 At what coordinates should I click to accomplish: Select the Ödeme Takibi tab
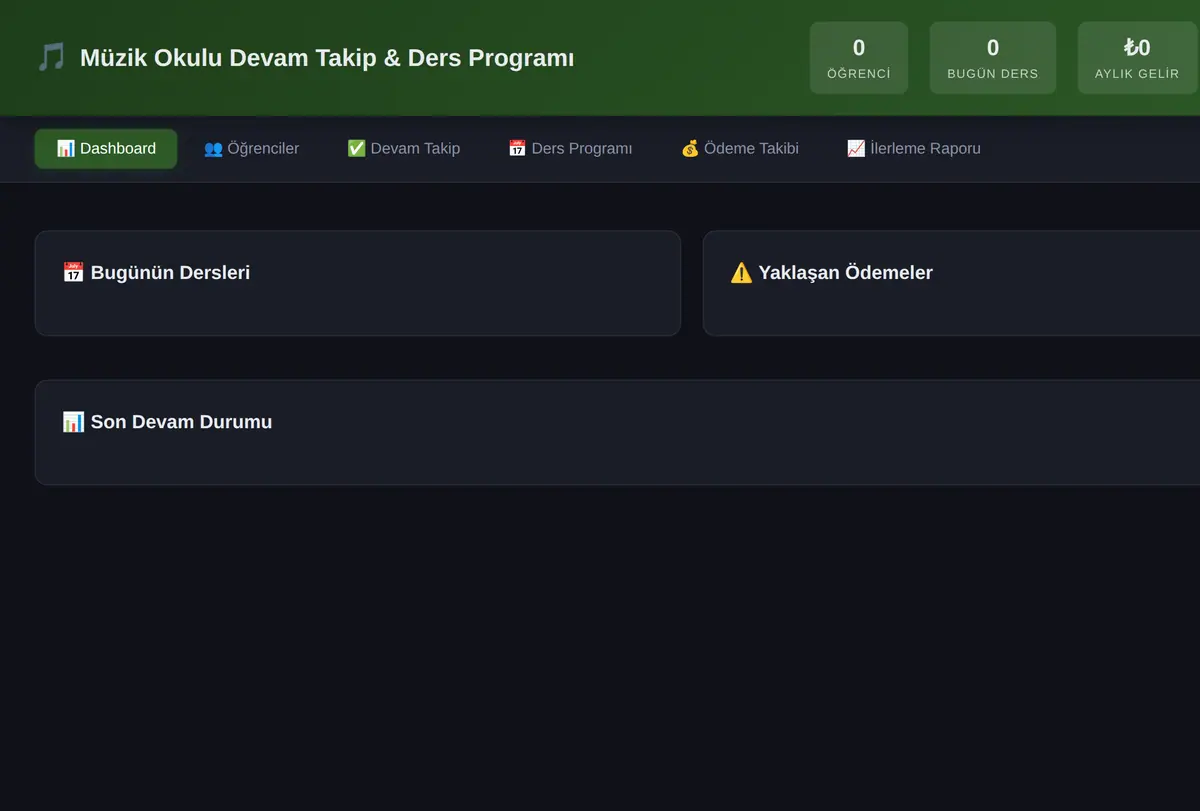pyautogui.click(x=739, y=149)
